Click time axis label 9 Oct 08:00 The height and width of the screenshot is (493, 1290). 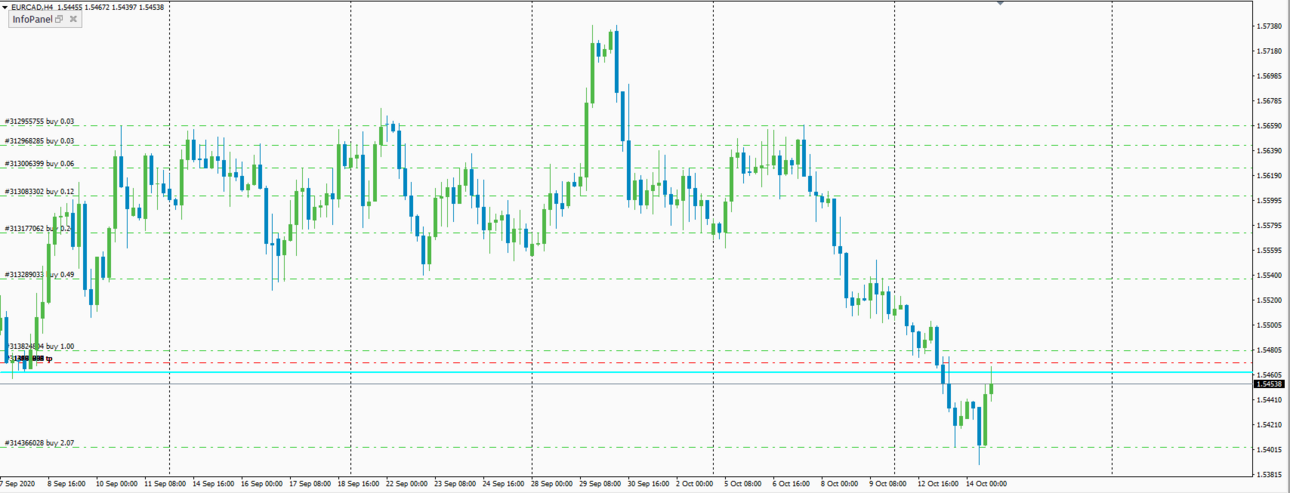(x=889, y=484)
